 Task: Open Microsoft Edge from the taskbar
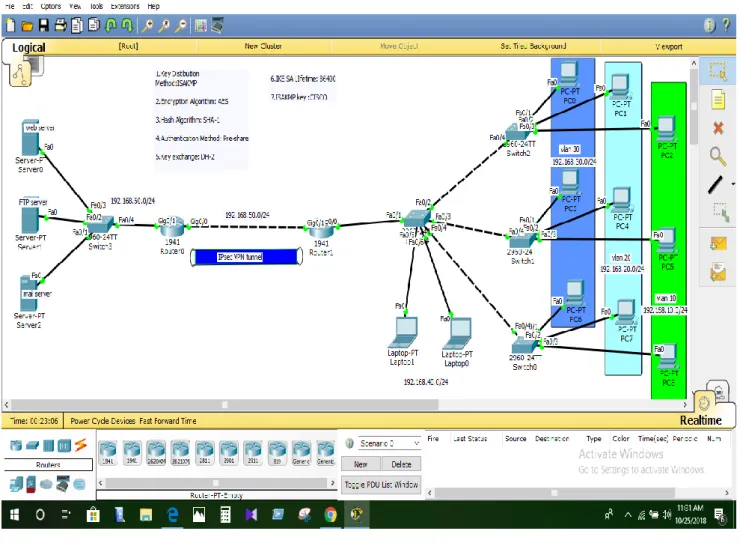(x=173, y=515)
